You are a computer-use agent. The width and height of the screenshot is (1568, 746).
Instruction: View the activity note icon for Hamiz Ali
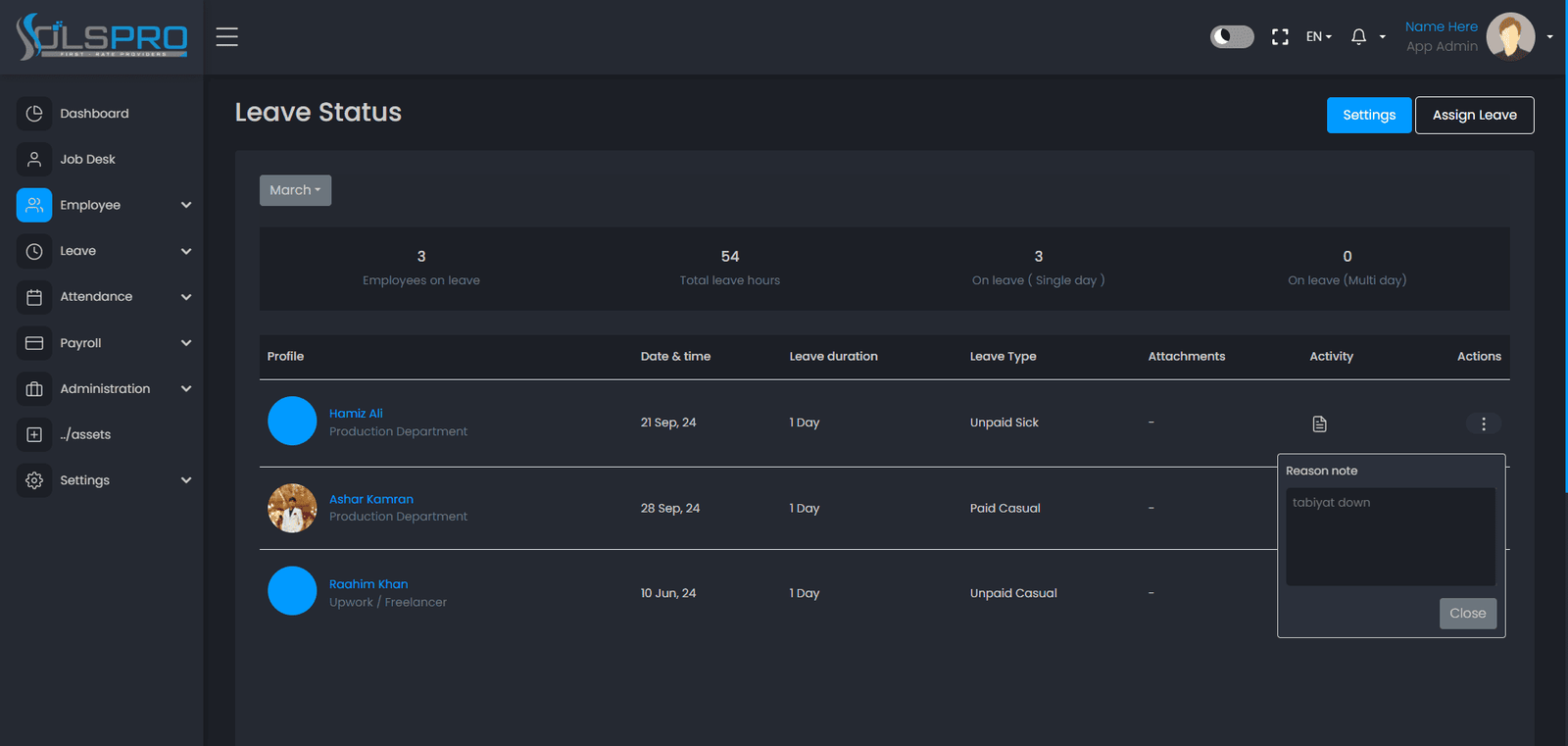[1319, 423]
